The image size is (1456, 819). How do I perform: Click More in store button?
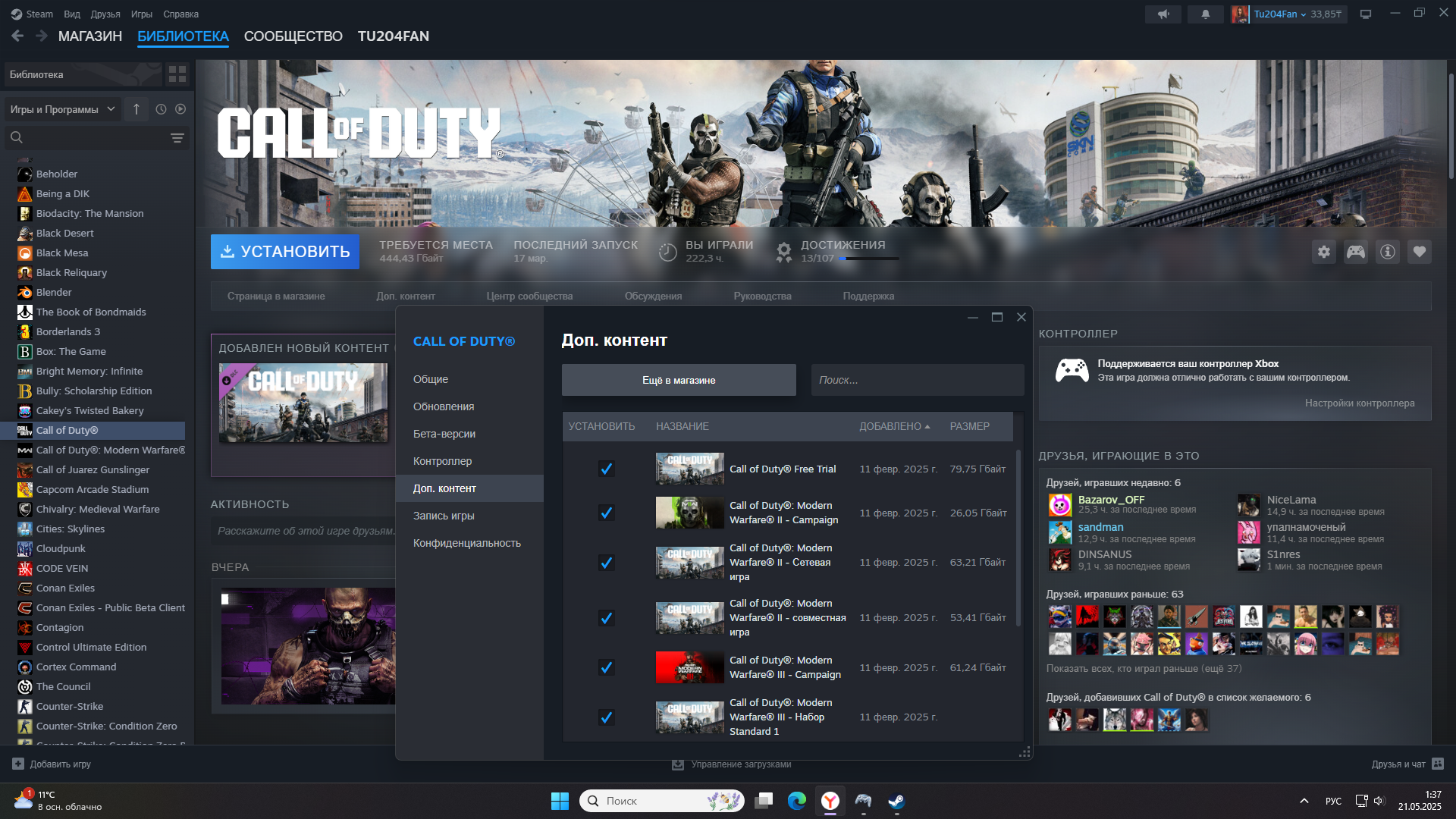point(678,380)
